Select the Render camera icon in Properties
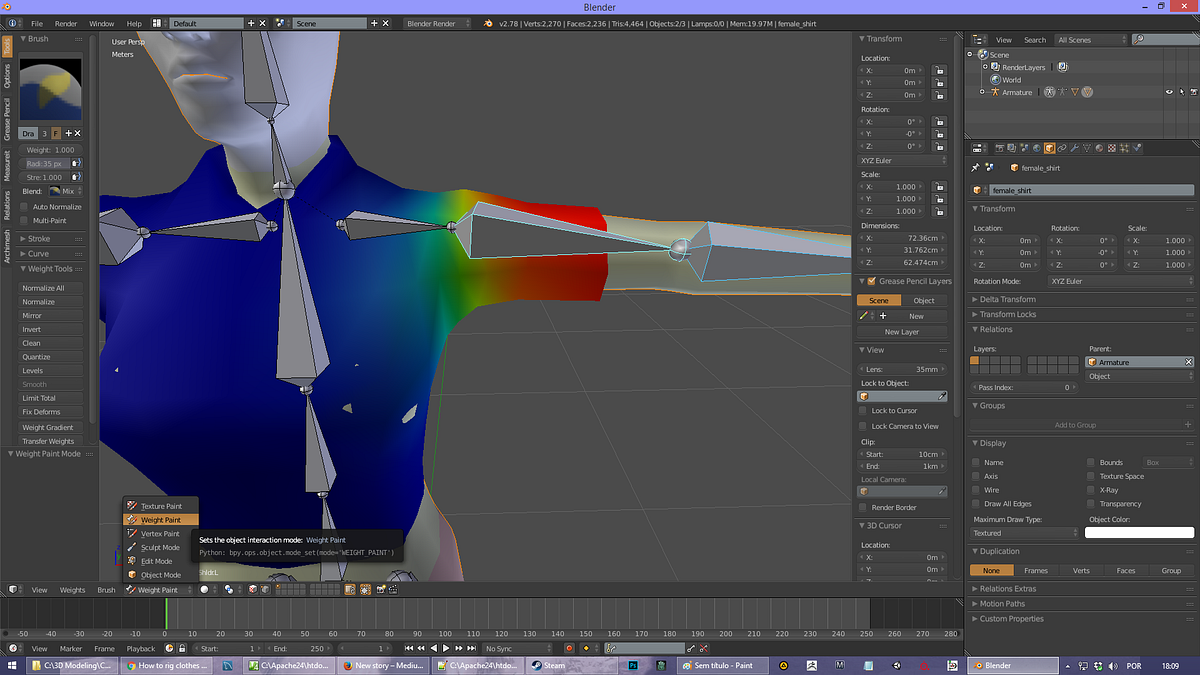 tap(1000, 147)
